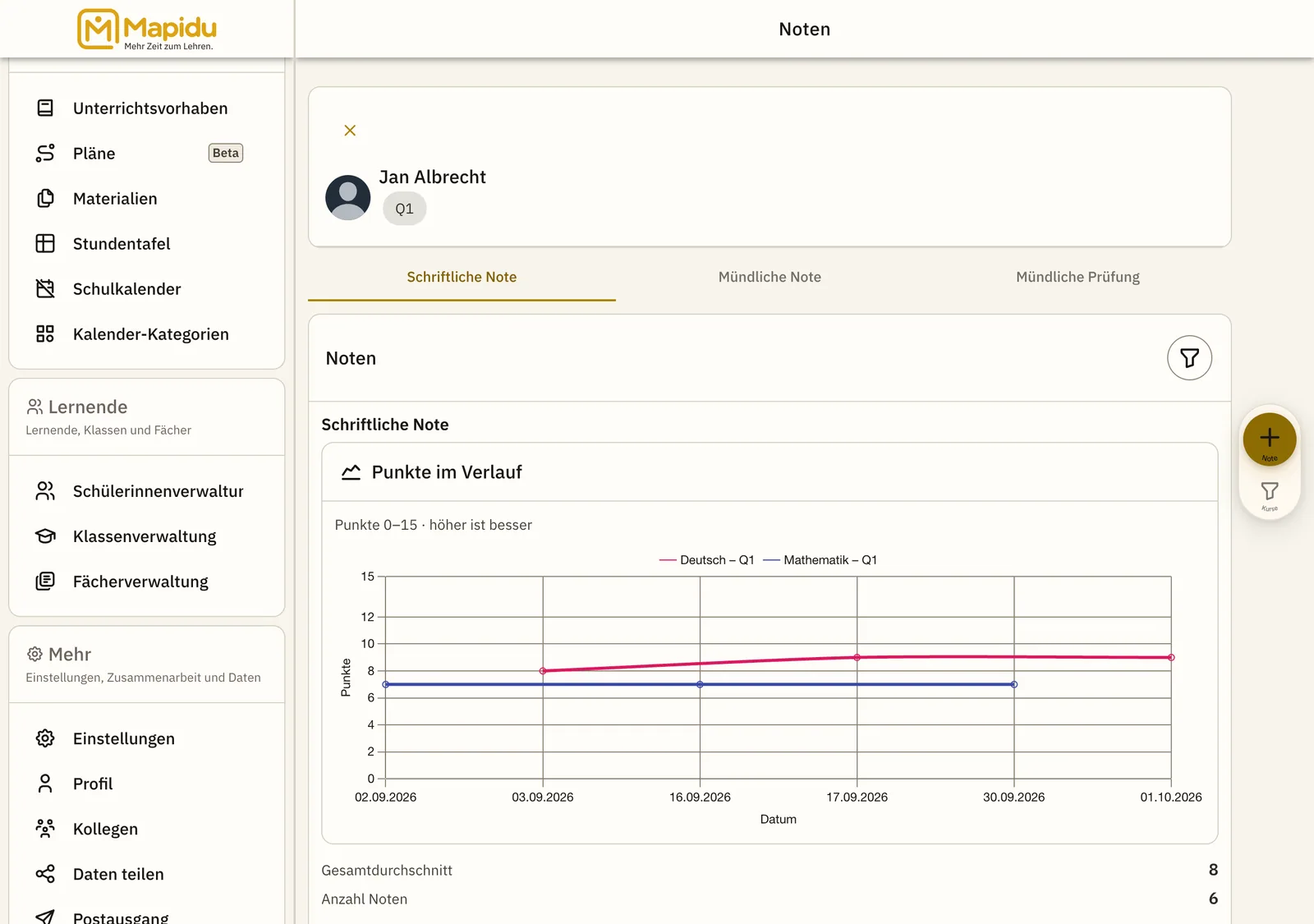Open Unterrichtsvorhaben book icon

pyautogui.click(x=45, y=108)
